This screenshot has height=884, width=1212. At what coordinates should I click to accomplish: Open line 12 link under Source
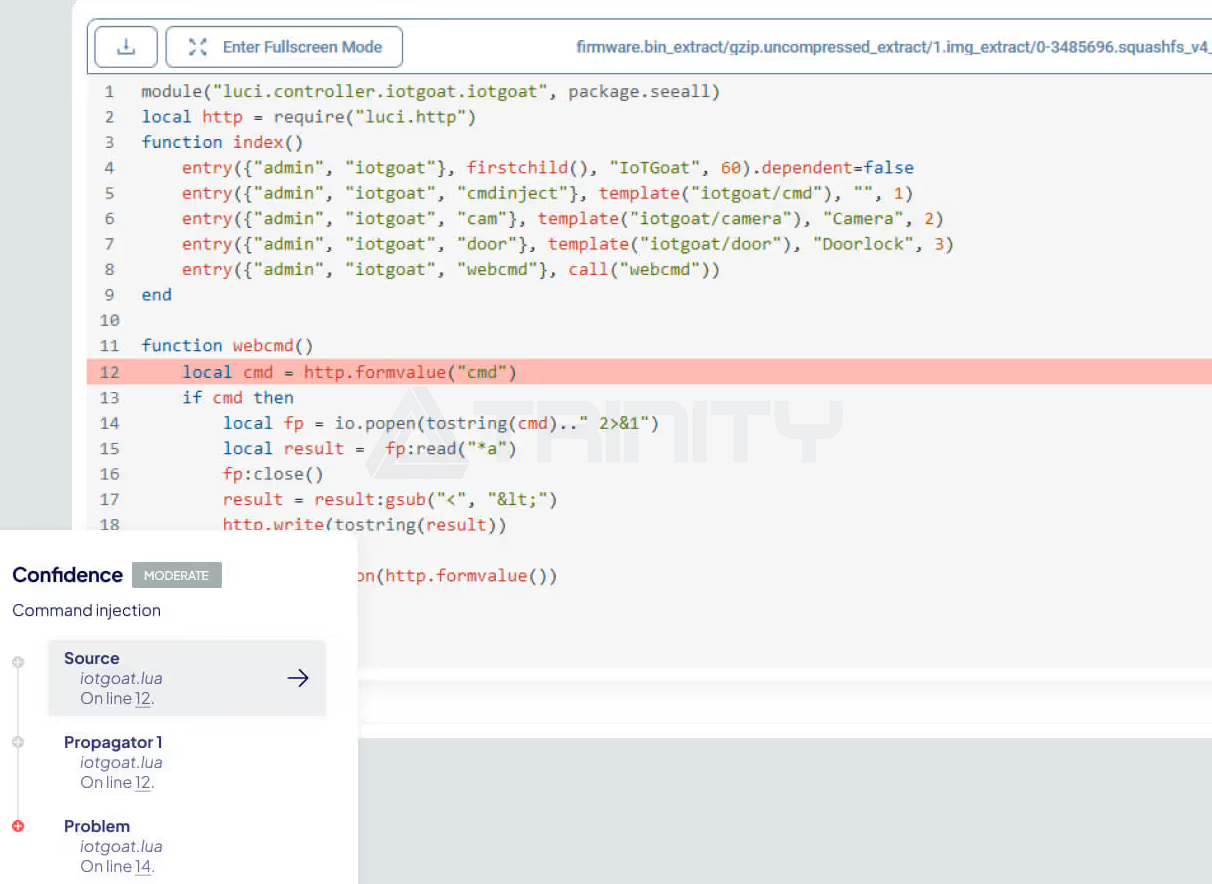(143, 699)
